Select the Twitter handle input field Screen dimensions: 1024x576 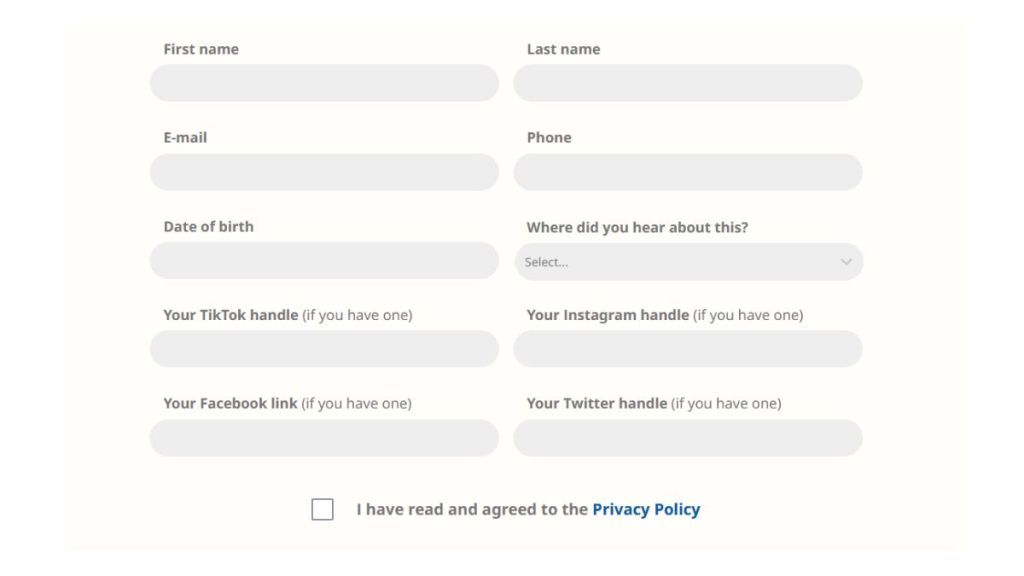pyautogui.click(x=688, y=438)
